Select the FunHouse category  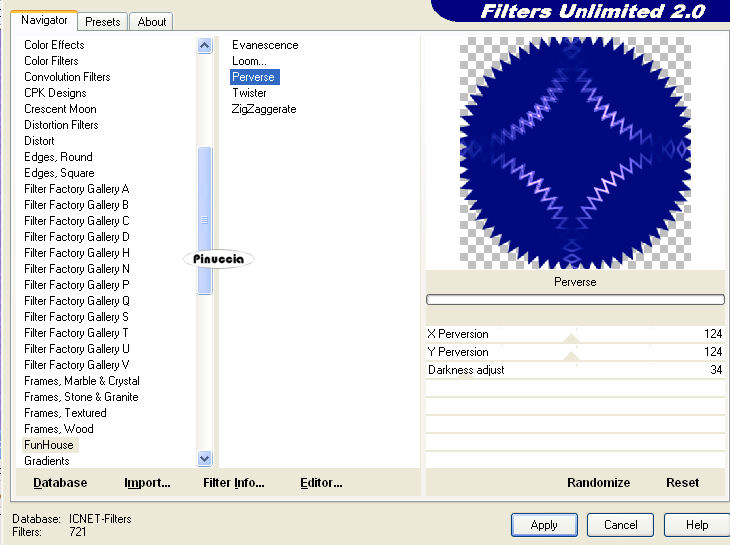pyautogui.click(x=49, y=445)
